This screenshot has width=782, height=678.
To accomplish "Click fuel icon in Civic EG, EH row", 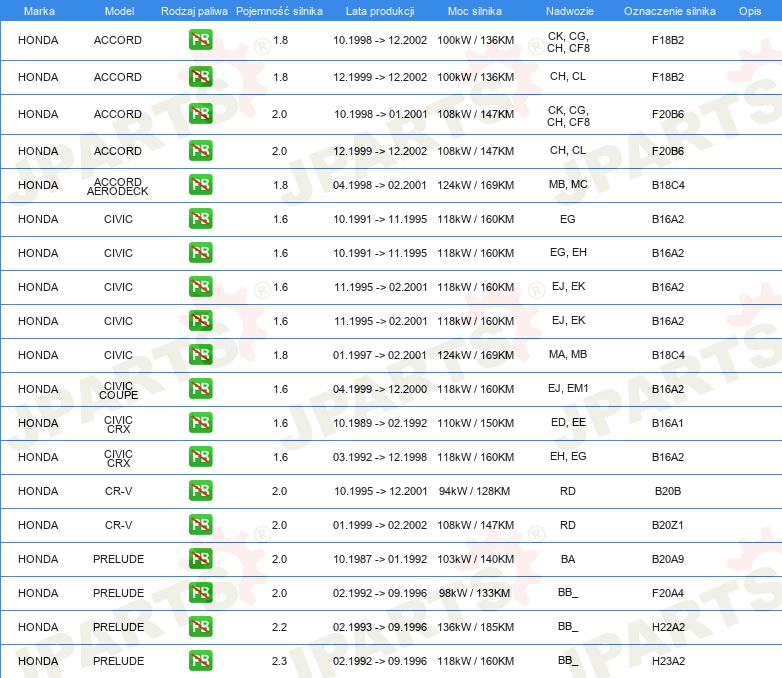I will coord(200,252).
